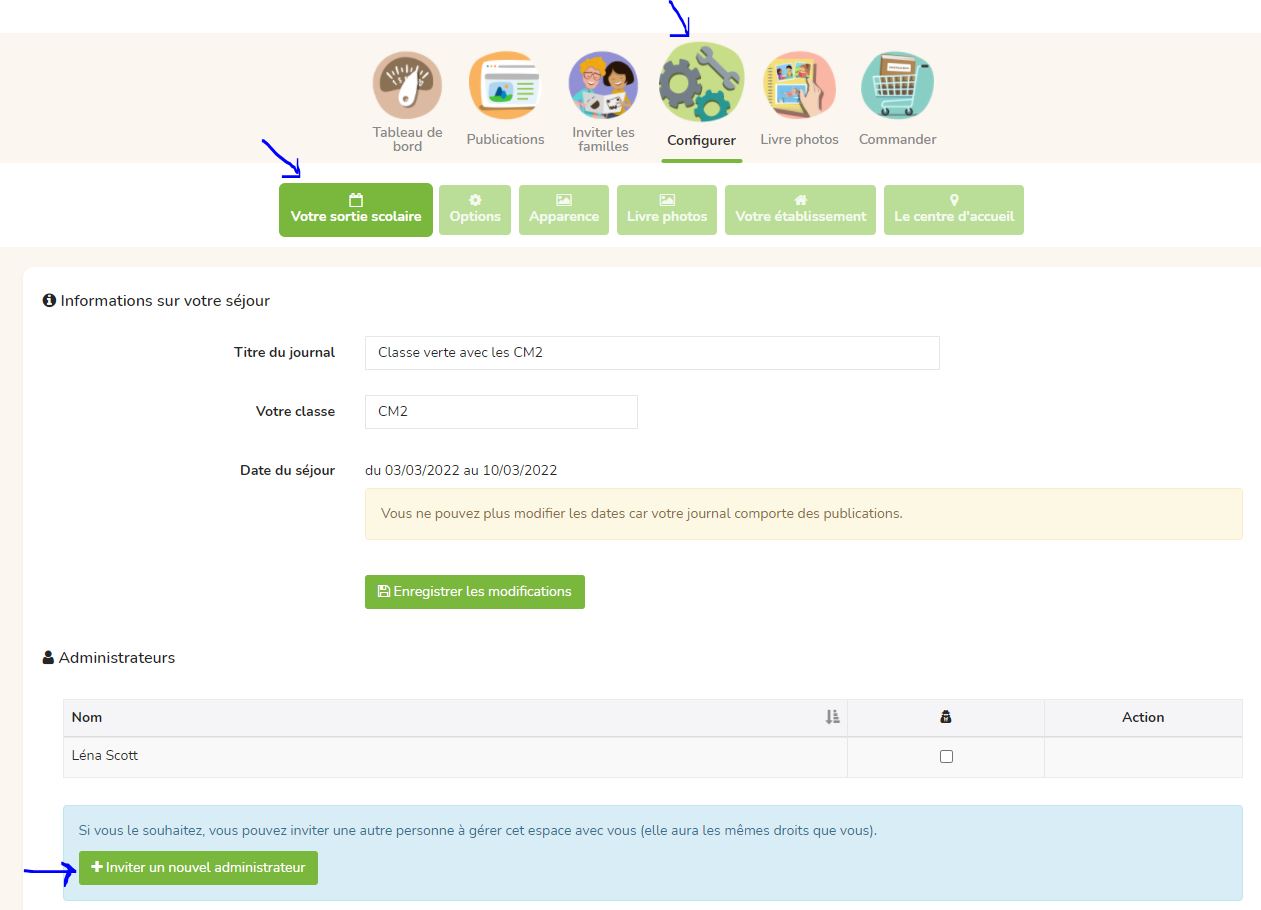The height and width of the screenshot is (910, 1261).
Task: Click the sort icon in Nom column
Action: coord(832,717)
